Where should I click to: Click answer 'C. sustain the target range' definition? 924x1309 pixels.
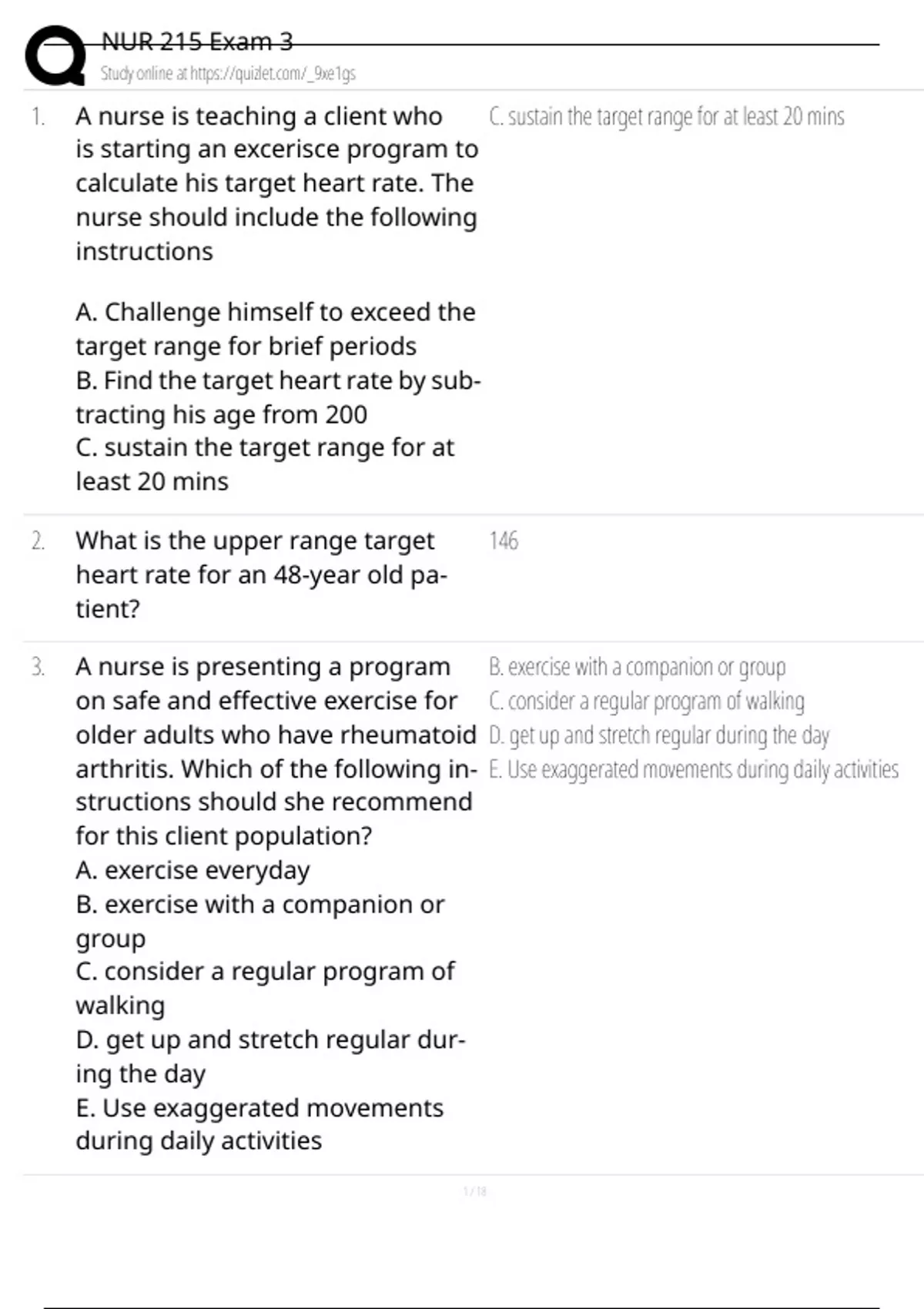(x=667, y=117)
